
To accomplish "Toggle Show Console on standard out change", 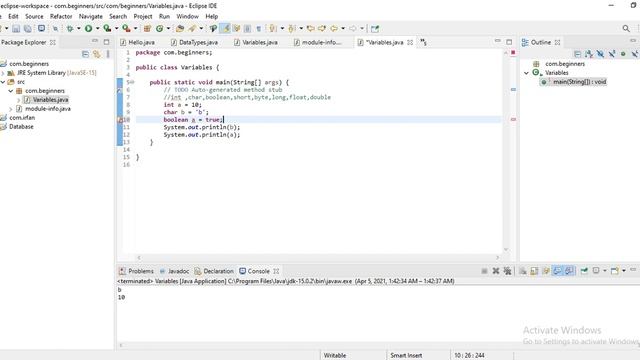I will (558, 271).
